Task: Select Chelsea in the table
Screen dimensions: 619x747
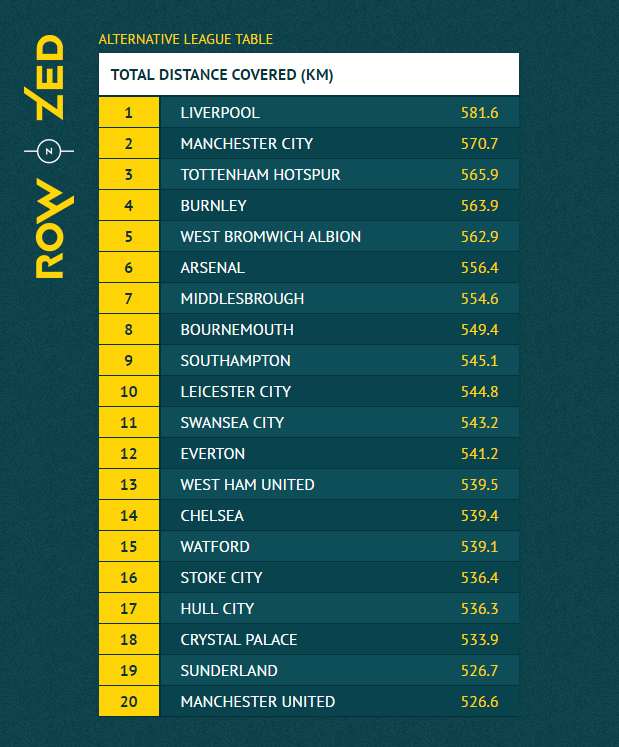Action: [x=212, y=516]
